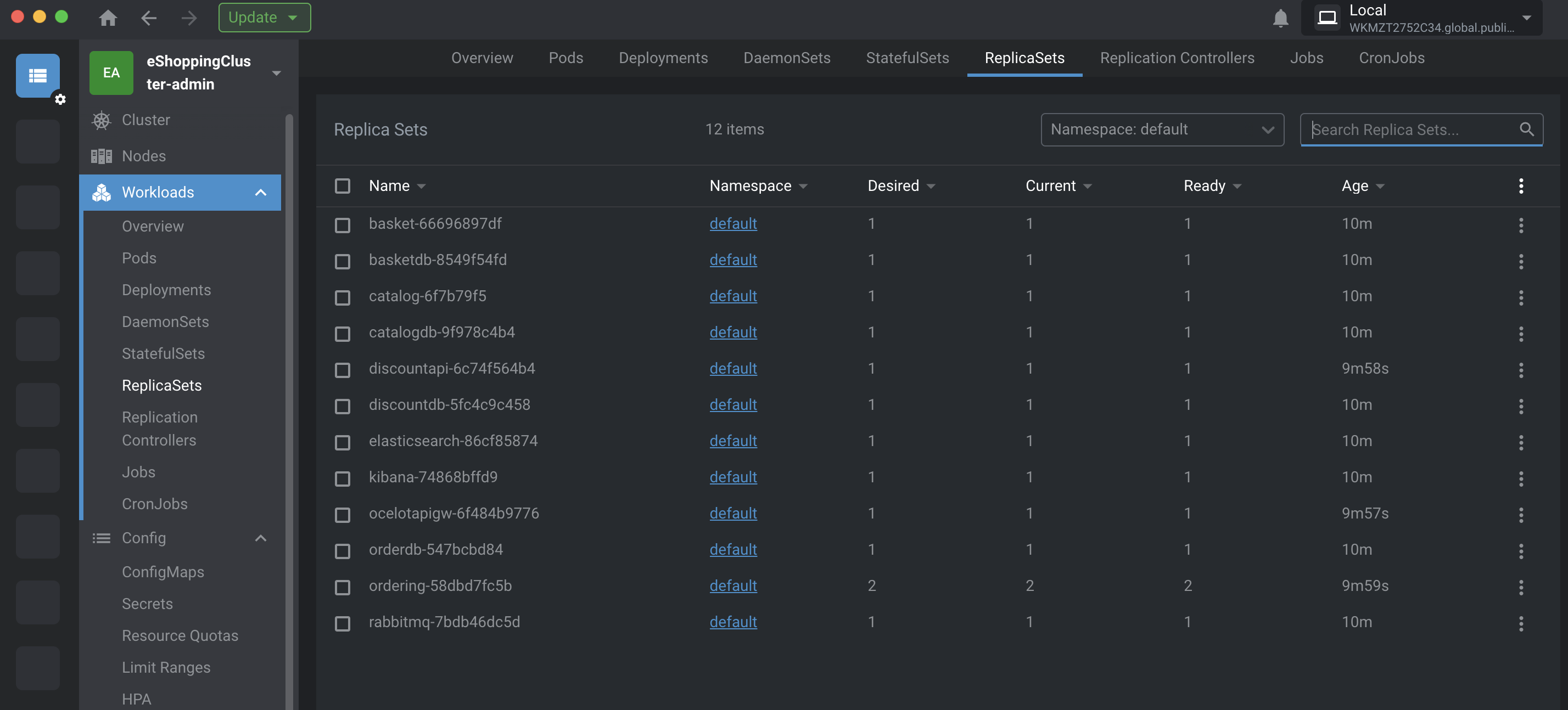The image size is (1568, 710).
Task: Check the rabbitmq-7bdb46dc5d row
Action: point(342,624)
